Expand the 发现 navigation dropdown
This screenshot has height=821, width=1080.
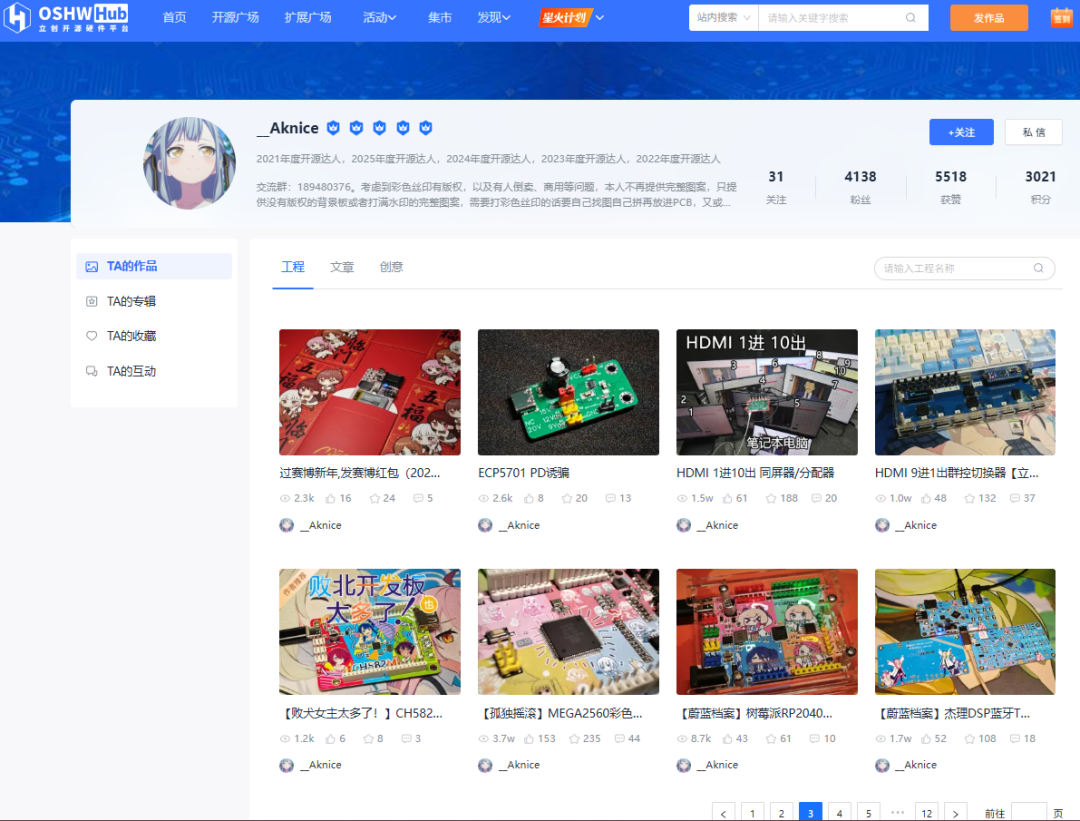[494, 18]
